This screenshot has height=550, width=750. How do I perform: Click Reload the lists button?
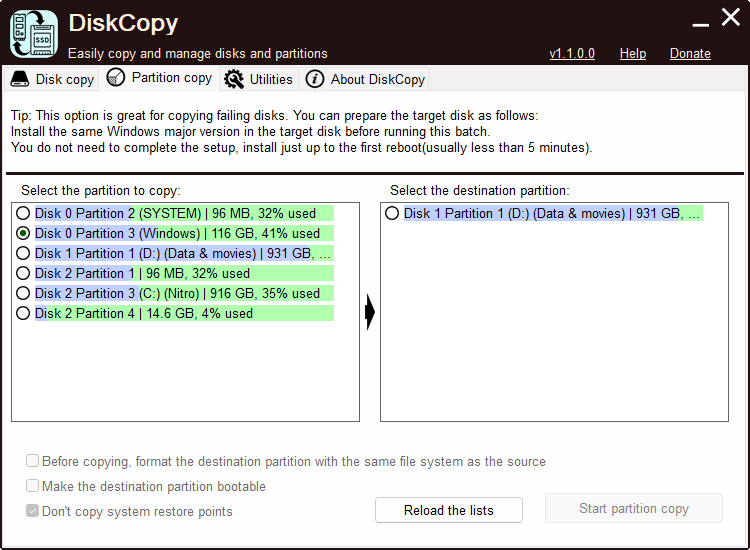click(449, 510)
